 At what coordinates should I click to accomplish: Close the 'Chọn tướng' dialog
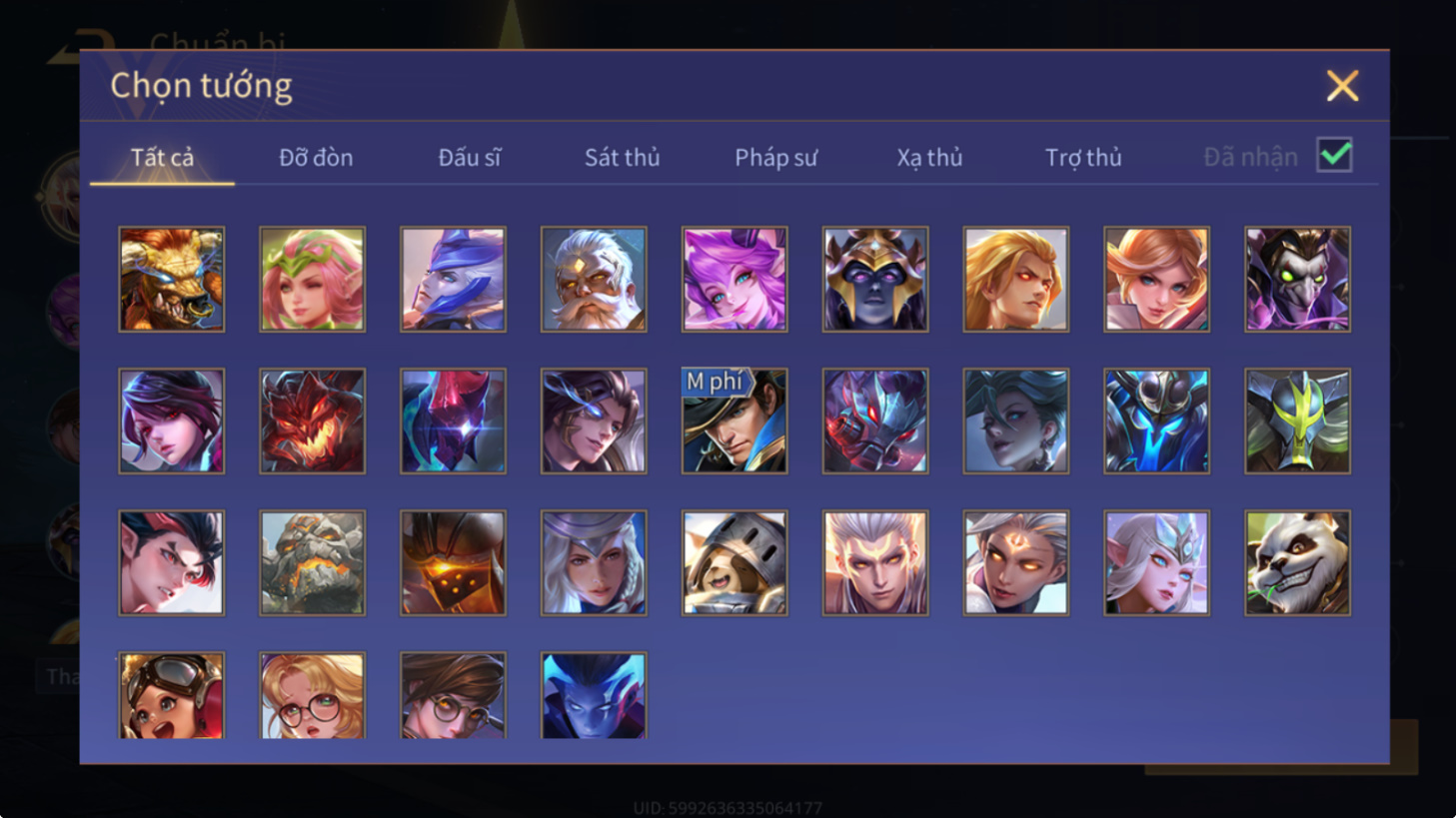pyautogui.click(x=1342, y=86)
